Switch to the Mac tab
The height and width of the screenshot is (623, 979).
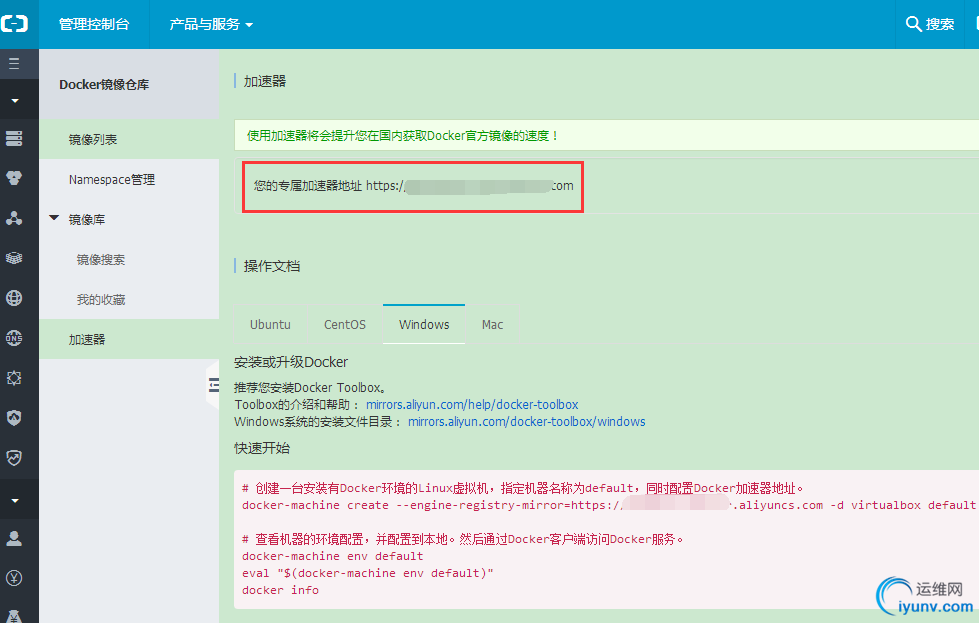click(493, 325)
